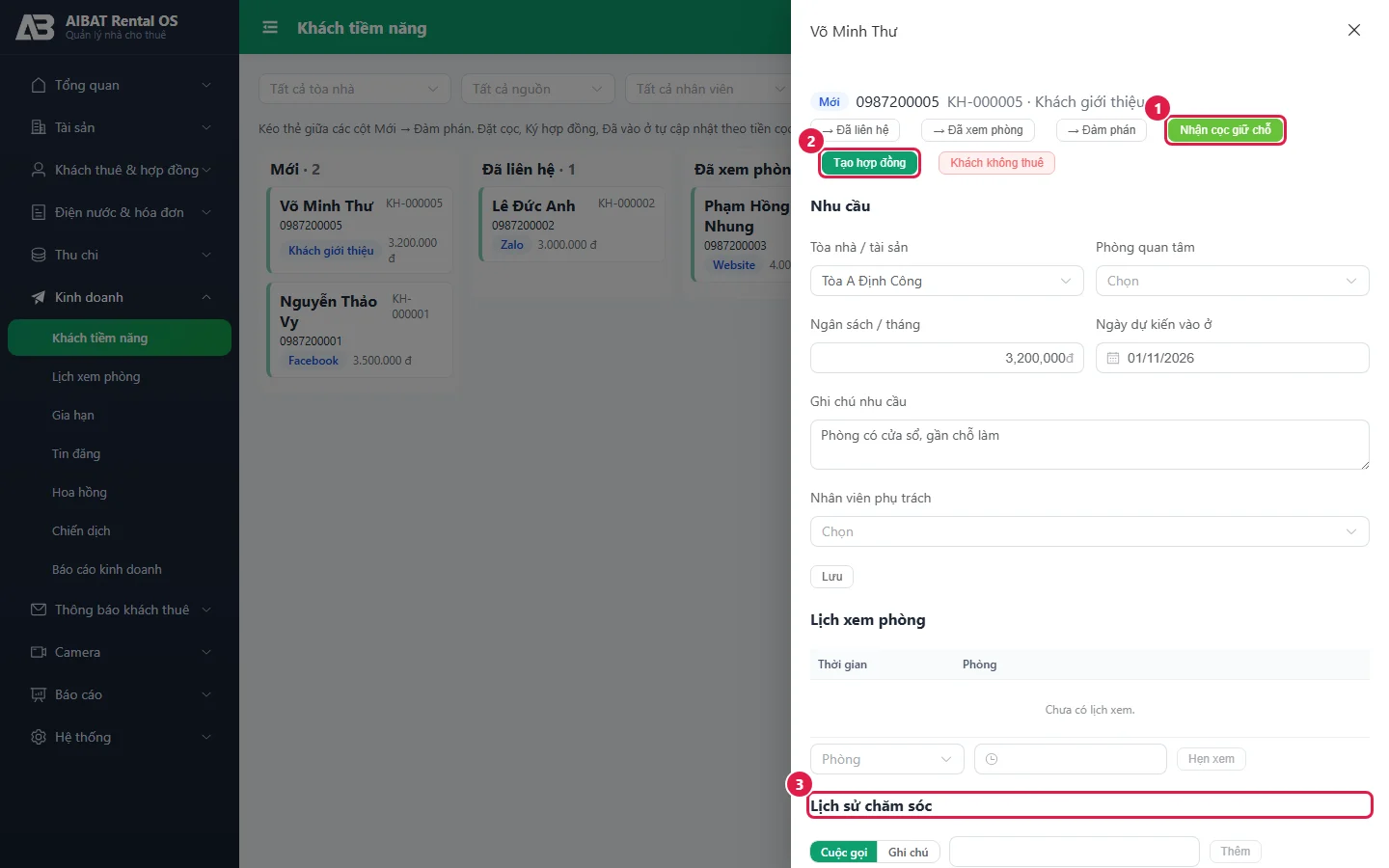This screenshot has width=1389, height=868.
Task: Open the Tất cả nguồn filter
Action: 538,89
